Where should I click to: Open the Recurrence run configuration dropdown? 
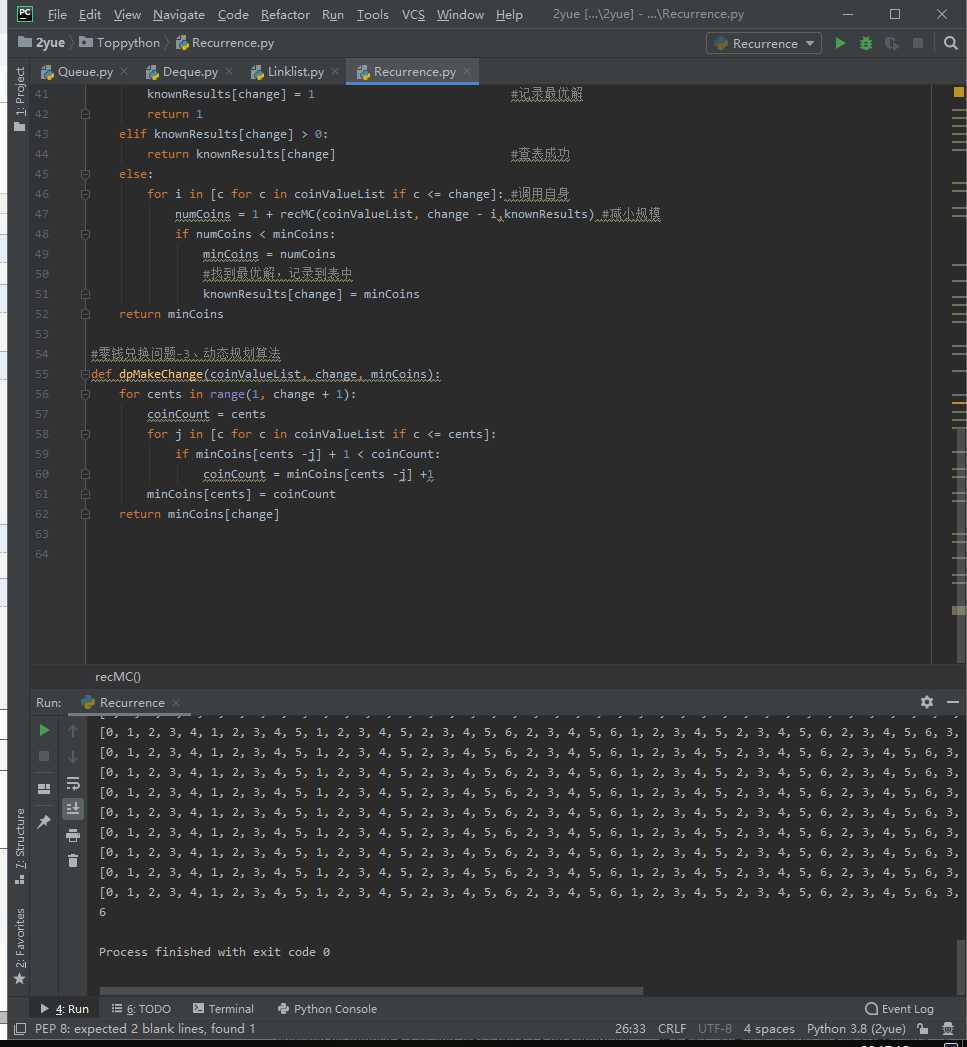click(764, 43)
